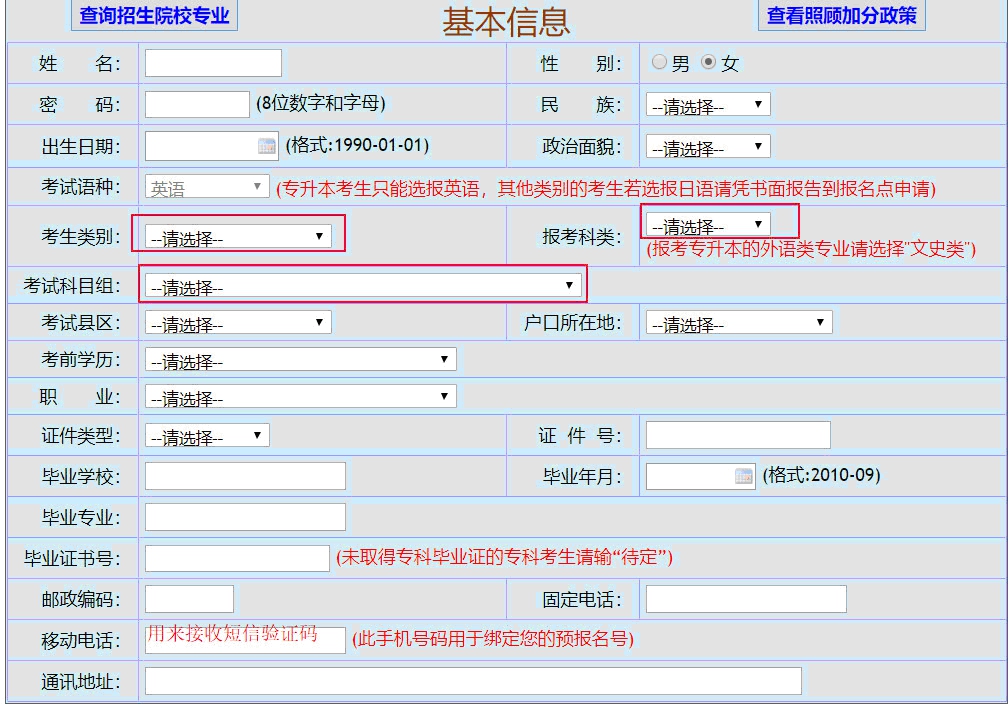Image resolution: width=1008 pixels, height=704 pixels.
Task: Expand the 职业 dropdown
Action: tap(300, 396)
